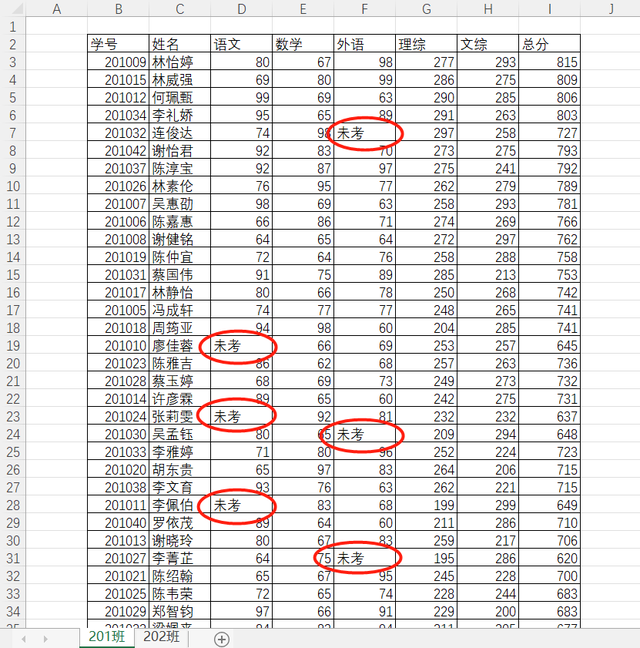Click 未考 cell in 李佩伯 row

click(x=241, y=505)
